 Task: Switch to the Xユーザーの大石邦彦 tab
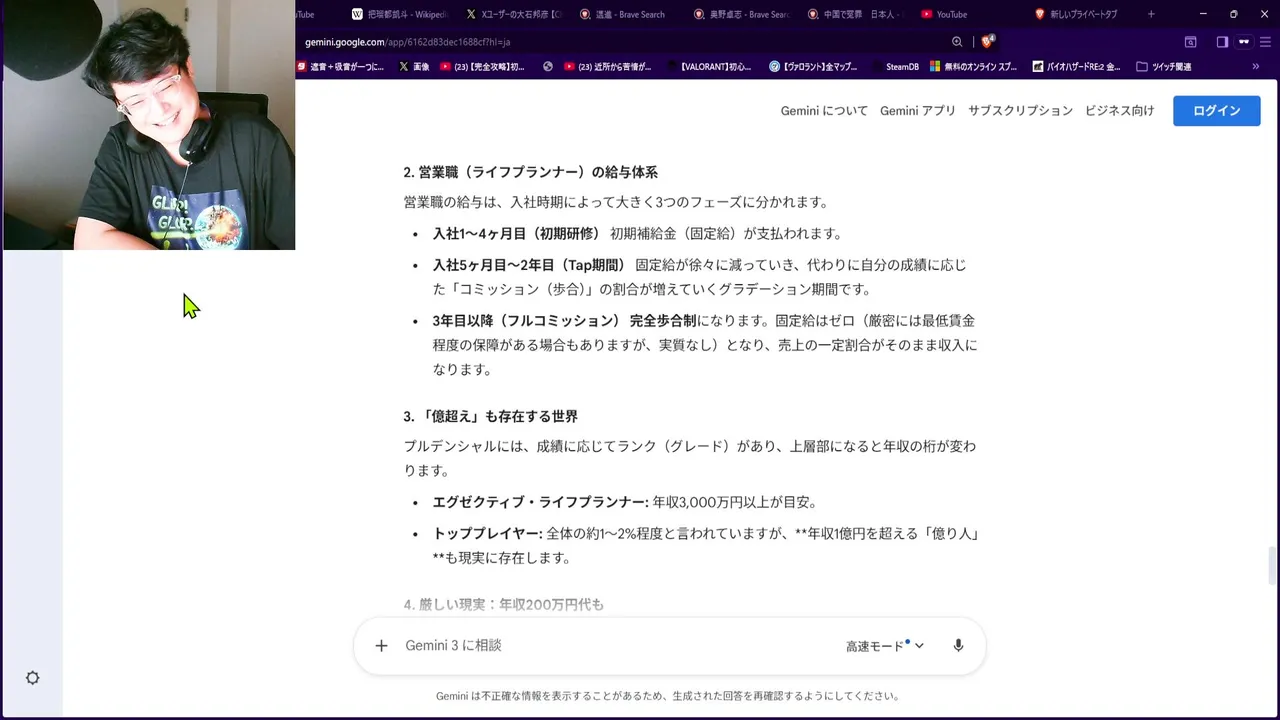pyautogui.click(x=513, y=14)
